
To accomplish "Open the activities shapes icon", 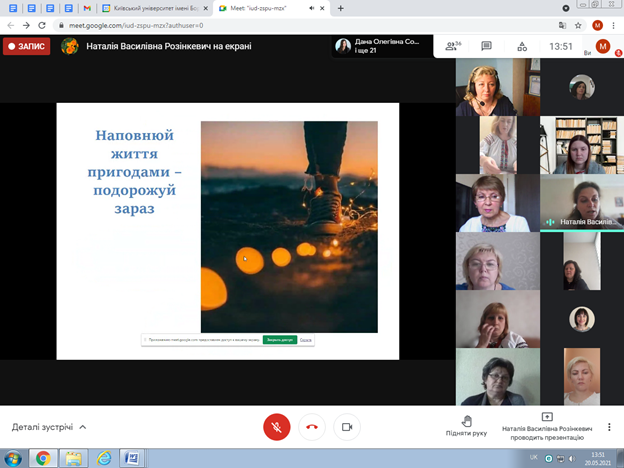I will [x=522, y=46].
